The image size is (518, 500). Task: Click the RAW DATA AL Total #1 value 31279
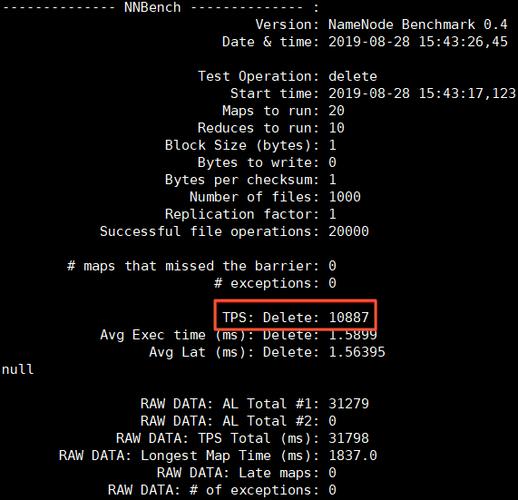pos(349,404)
